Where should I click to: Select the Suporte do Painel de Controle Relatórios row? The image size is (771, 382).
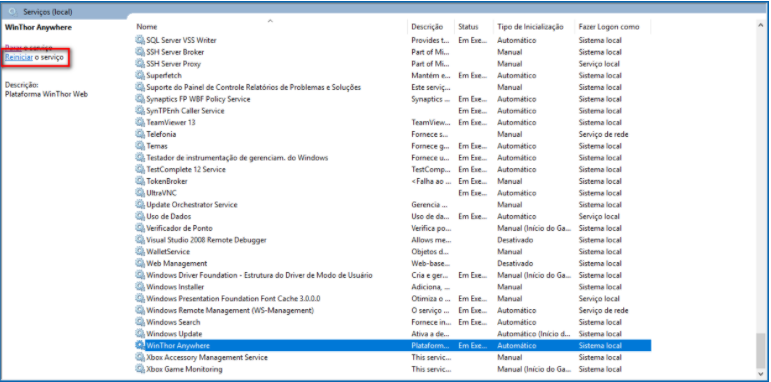pos(393,88)
